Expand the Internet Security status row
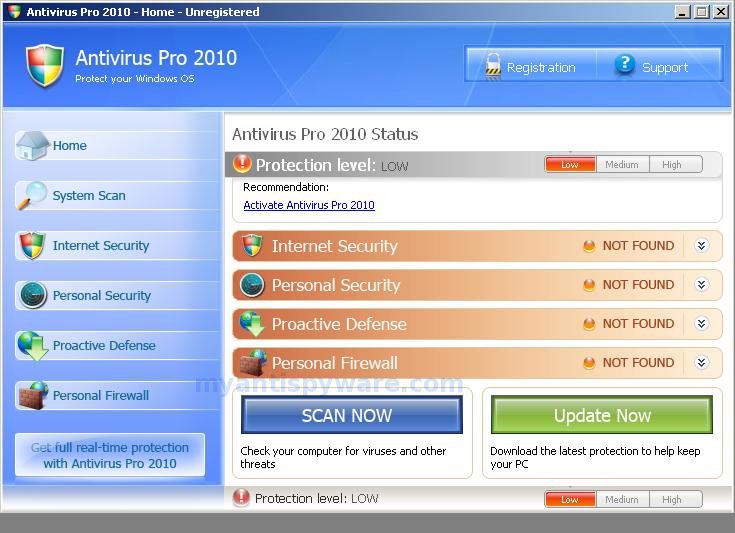Image resolution: width=735 pixels, height=533 pixels. (x=701, y=246)
